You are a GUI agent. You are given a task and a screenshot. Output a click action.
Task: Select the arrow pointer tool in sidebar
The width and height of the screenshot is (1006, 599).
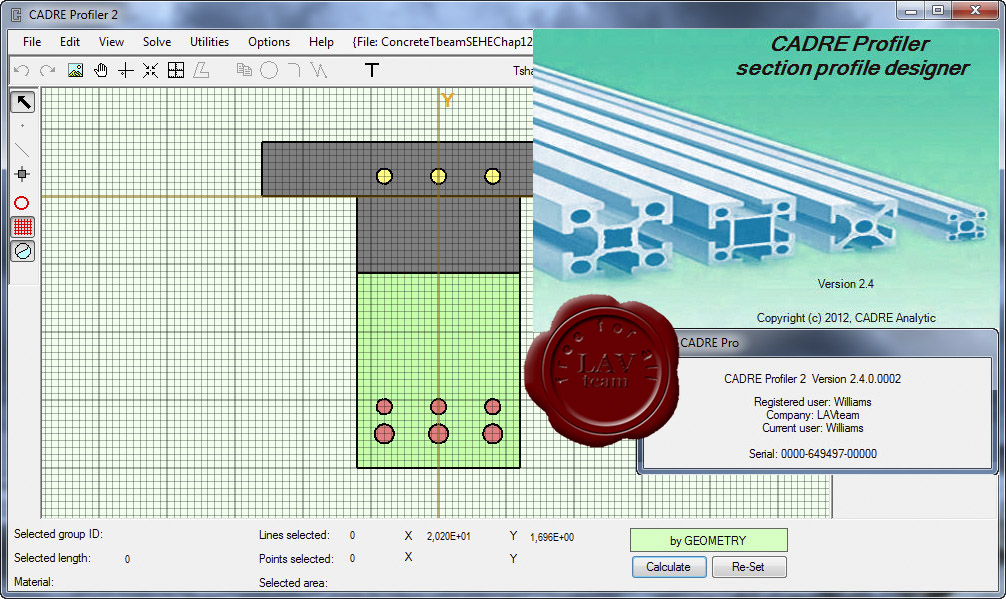coord(23,102)
